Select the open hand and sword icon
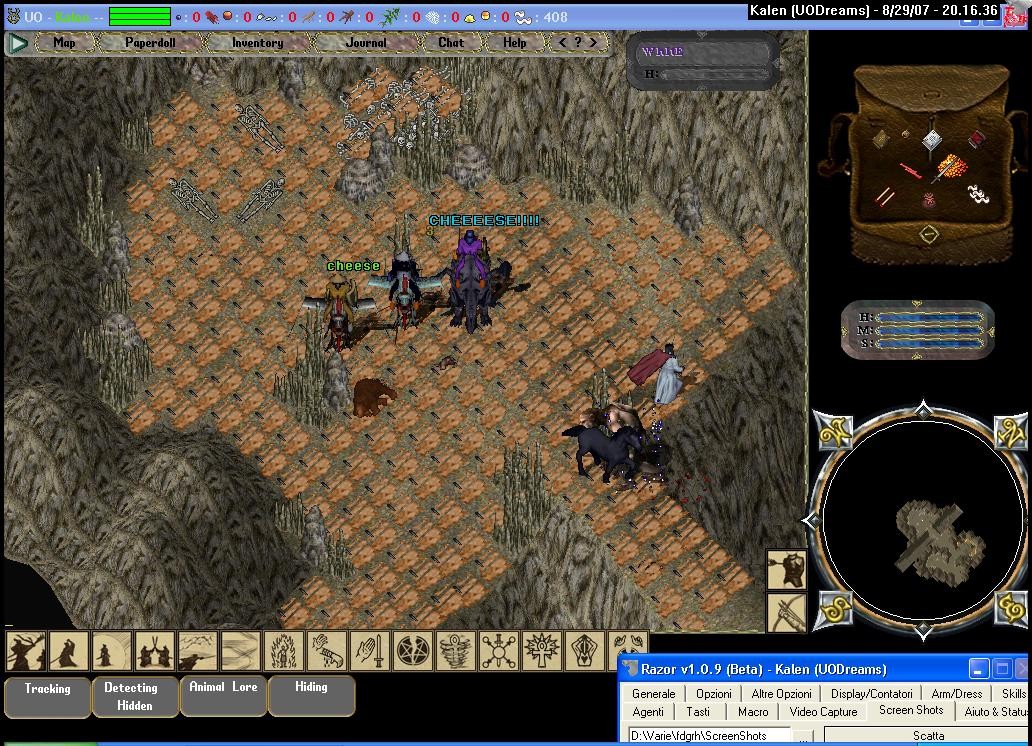This screenshot has width=1032, height=746. pyautogui.click(x=370, y=651)
